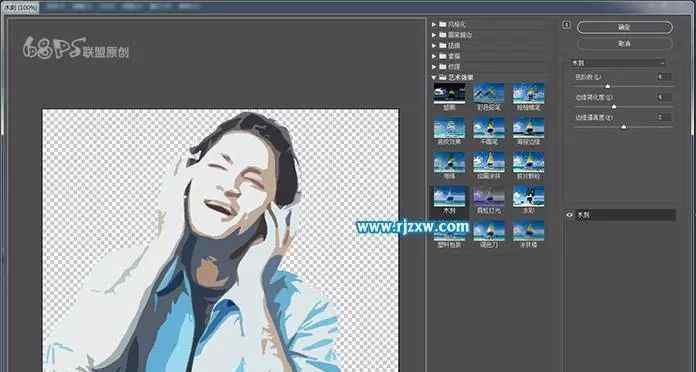This screenshot has width=696, height=372.
Task: Select the 干画笔 (Dry Brush) filter thumbnail
Action: pyautogui.click(x=489, y=128)
